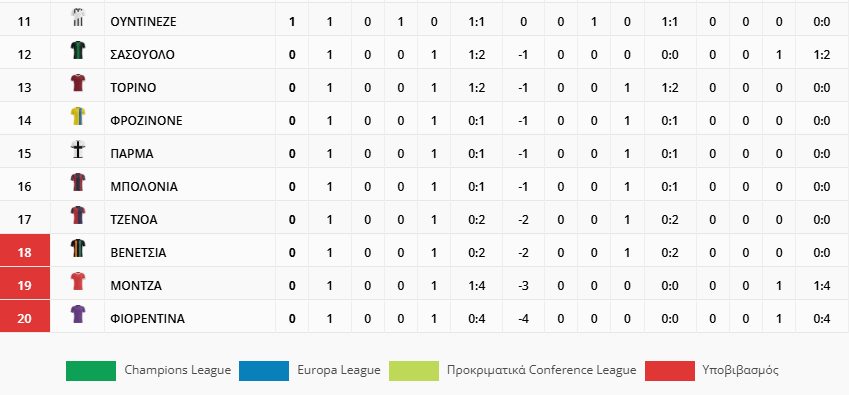Click the Parma white cross jersey icon

tap(78, 149)
